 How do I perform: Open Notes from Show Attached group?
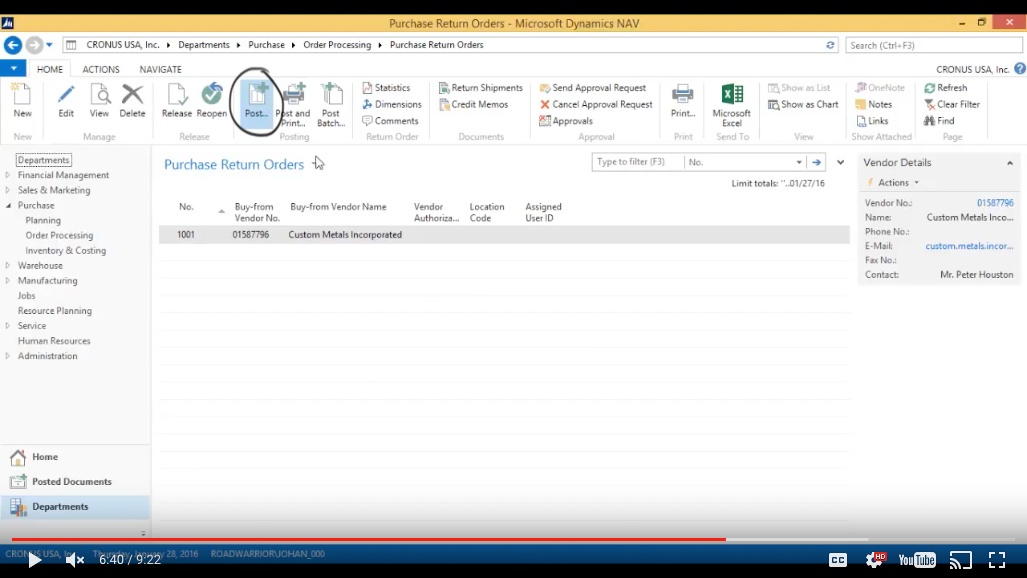pyautogui.click(x=874, y=104)
